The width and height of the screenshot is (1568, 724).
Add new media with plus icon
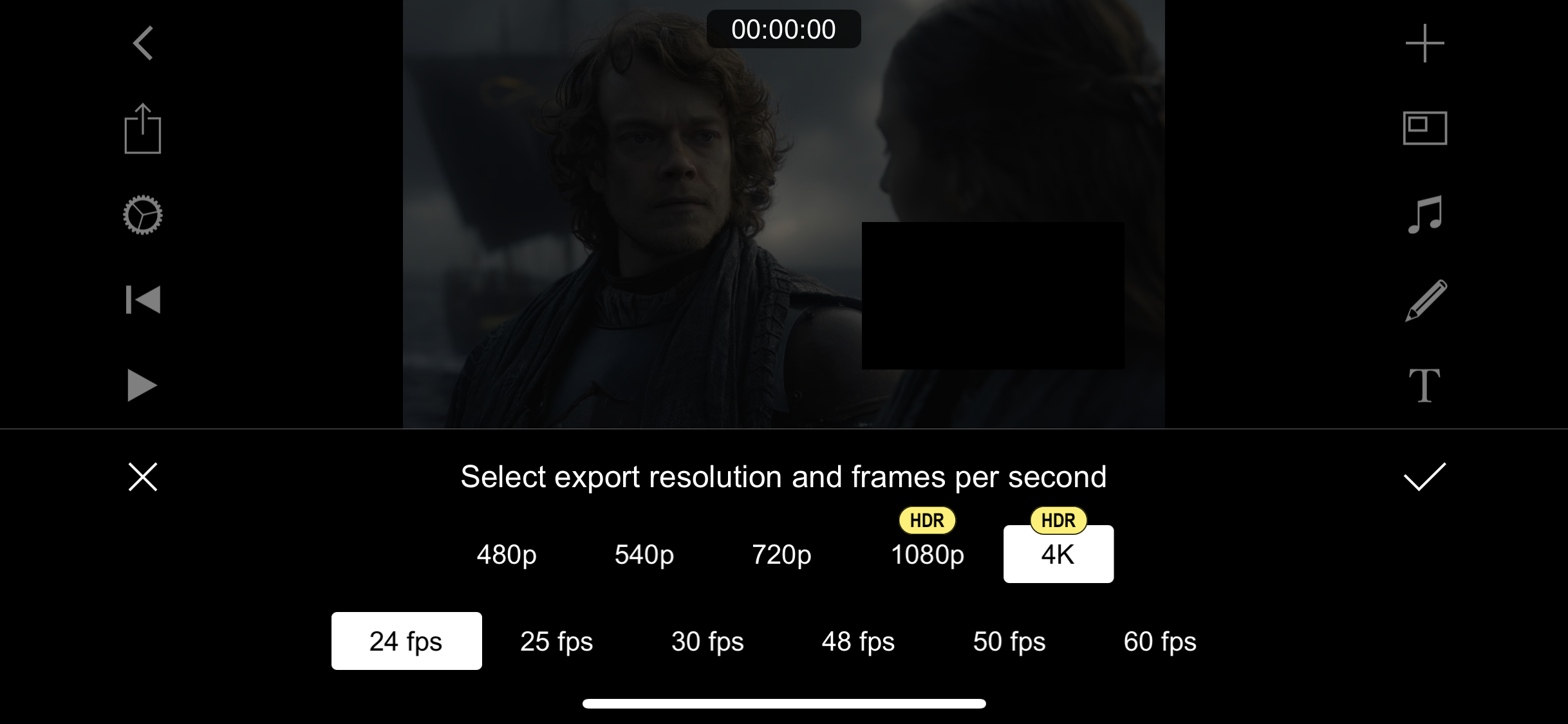pyautogui.click(x=1424, y=43)
